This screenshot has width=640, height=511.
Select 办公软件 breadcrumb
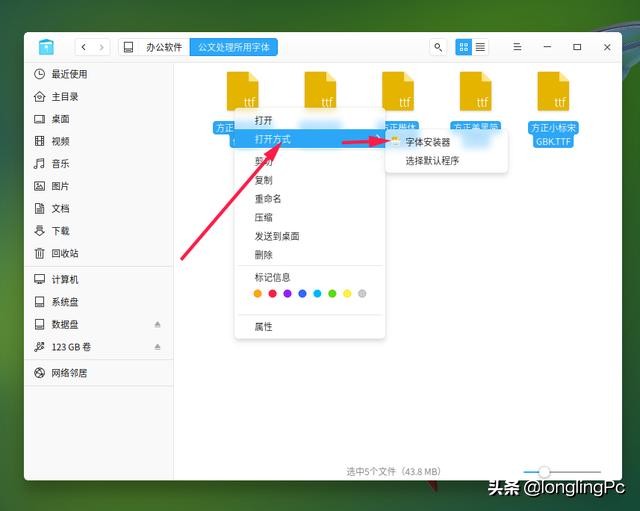point(164,47)
